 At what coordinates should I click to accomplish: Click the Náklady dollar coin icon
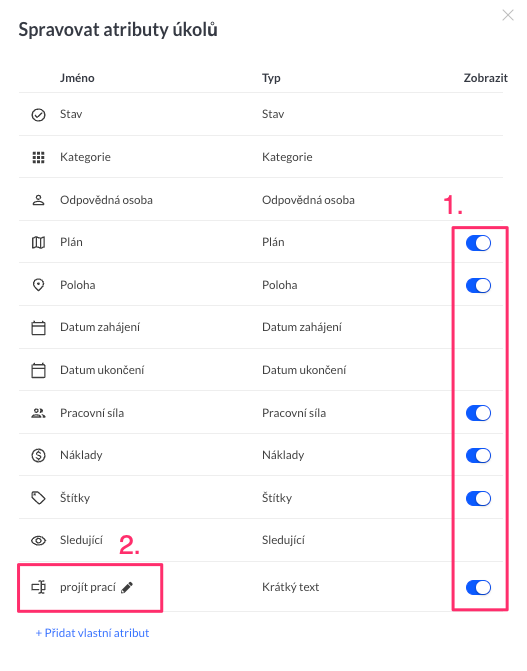(x=39, y=455)
